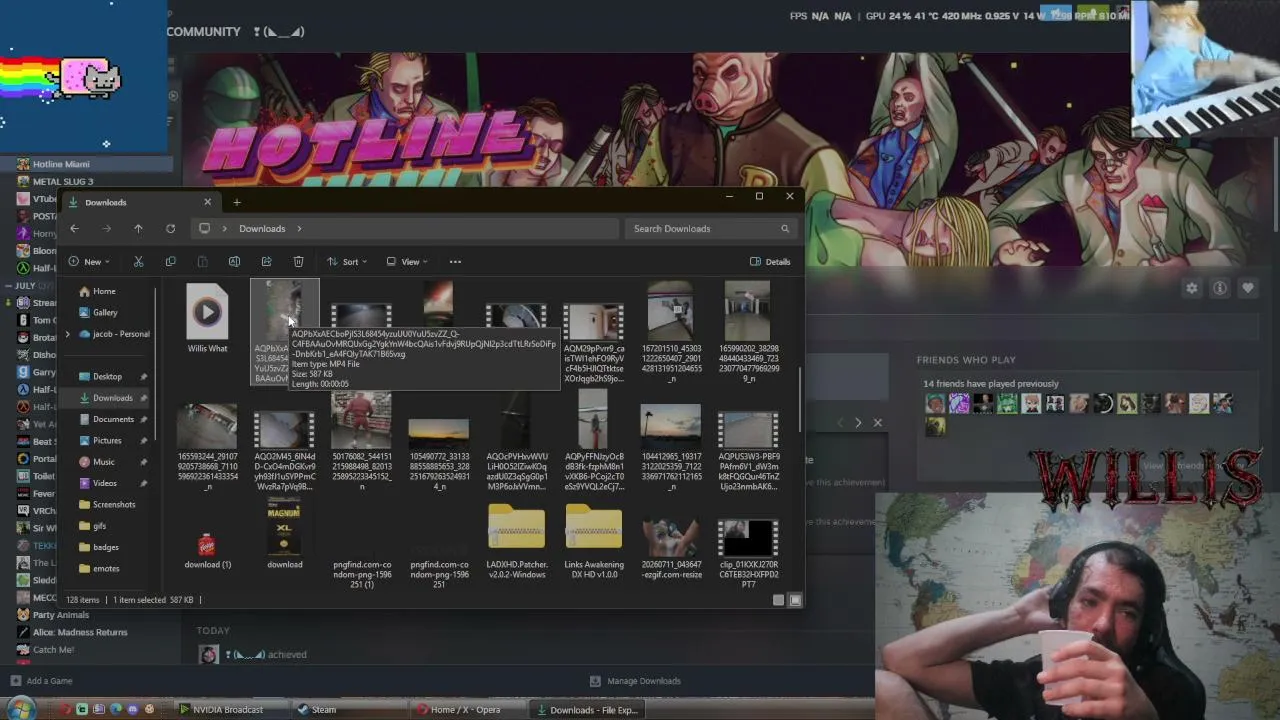Open a new File Explorer tab
Image resolution: width=1280 pixels, height=720 pixels.
tap(237, 203)
